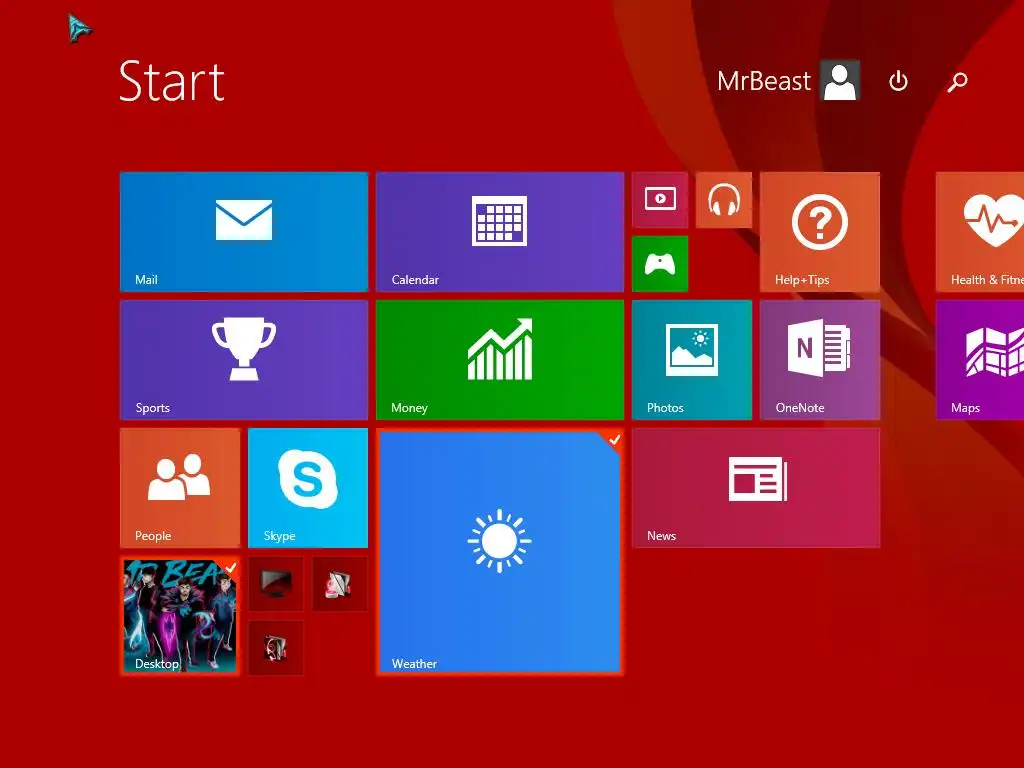The width and height of the screenshot is (1024, 768).
Task: Open the small tile beneath the monitor tile
Action: point(276,648)
